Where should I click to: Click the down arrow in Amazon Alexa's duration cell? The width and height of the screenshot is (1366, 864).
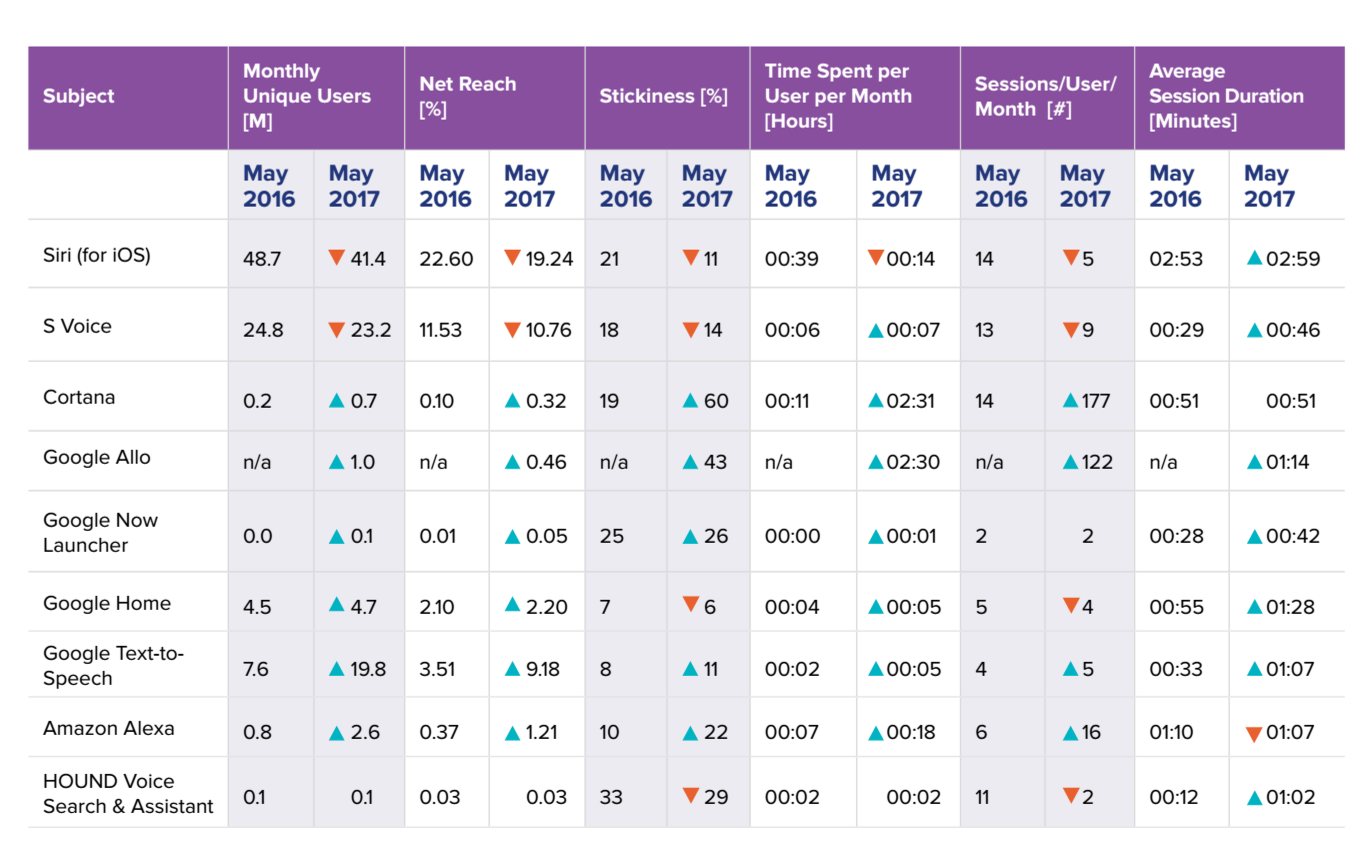point(1254,734)
